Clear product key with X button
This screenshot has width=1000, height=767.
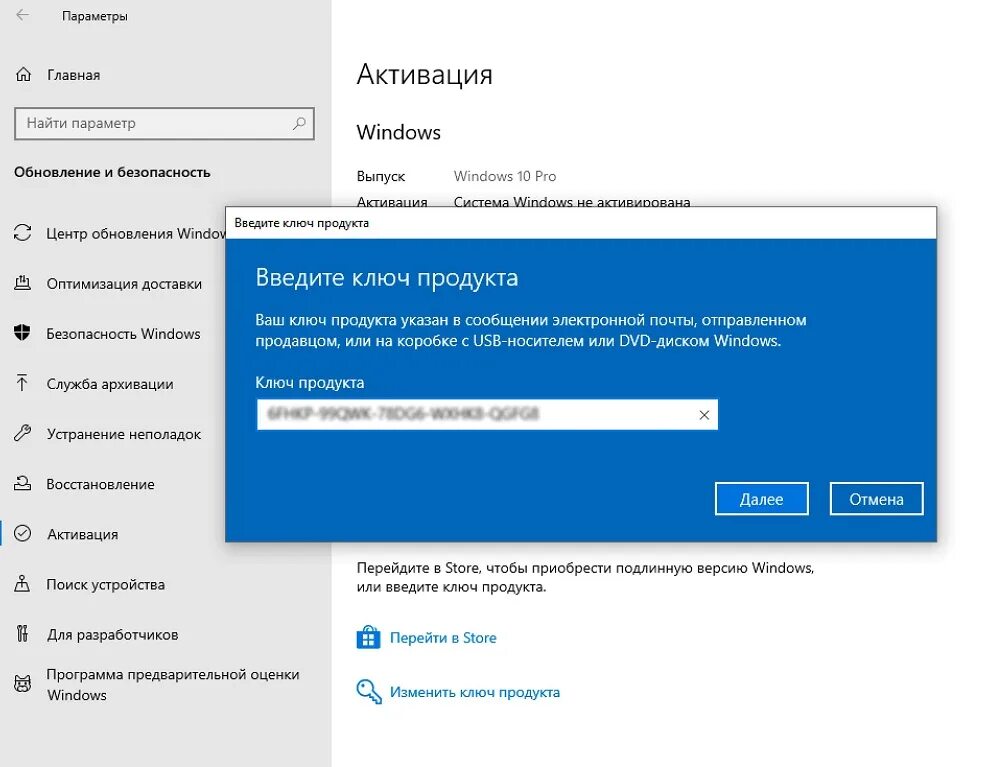pyautogui.click(x=704, y=415)
